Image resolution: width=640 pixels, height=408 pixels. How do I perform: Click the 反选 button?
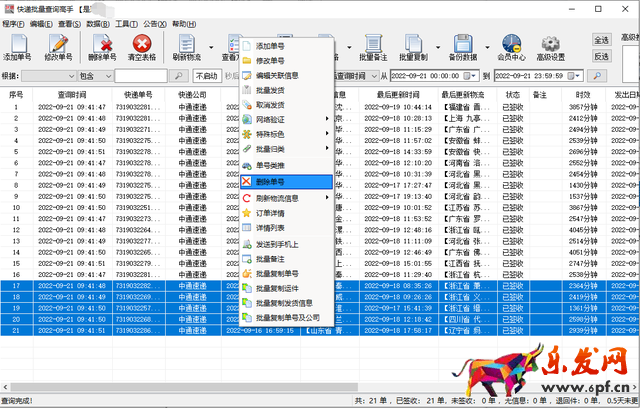(602, 57)
